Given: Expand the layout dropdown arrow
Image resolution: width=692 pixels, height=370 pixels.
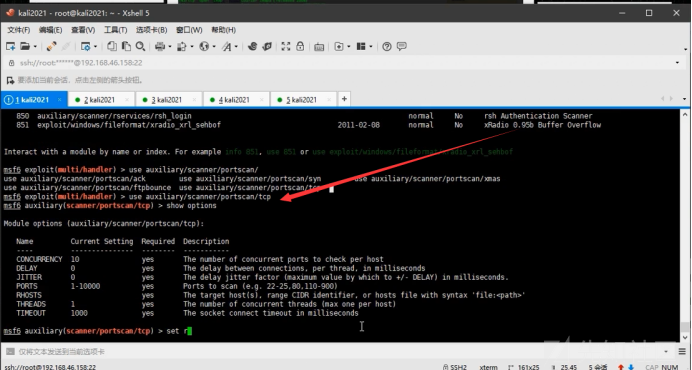Looking at the screenshot, I should coord(371,47).
